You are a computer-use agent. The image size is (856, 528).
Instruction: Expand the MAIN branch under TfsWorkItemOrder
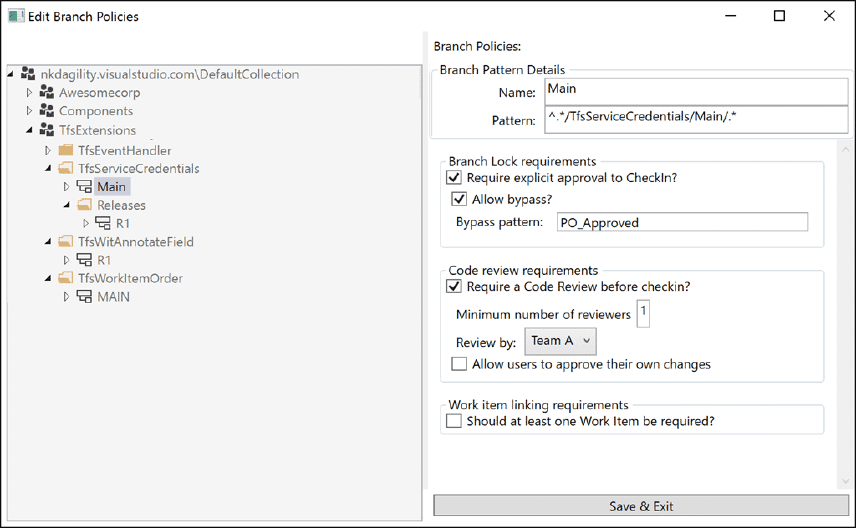[67, 296]
